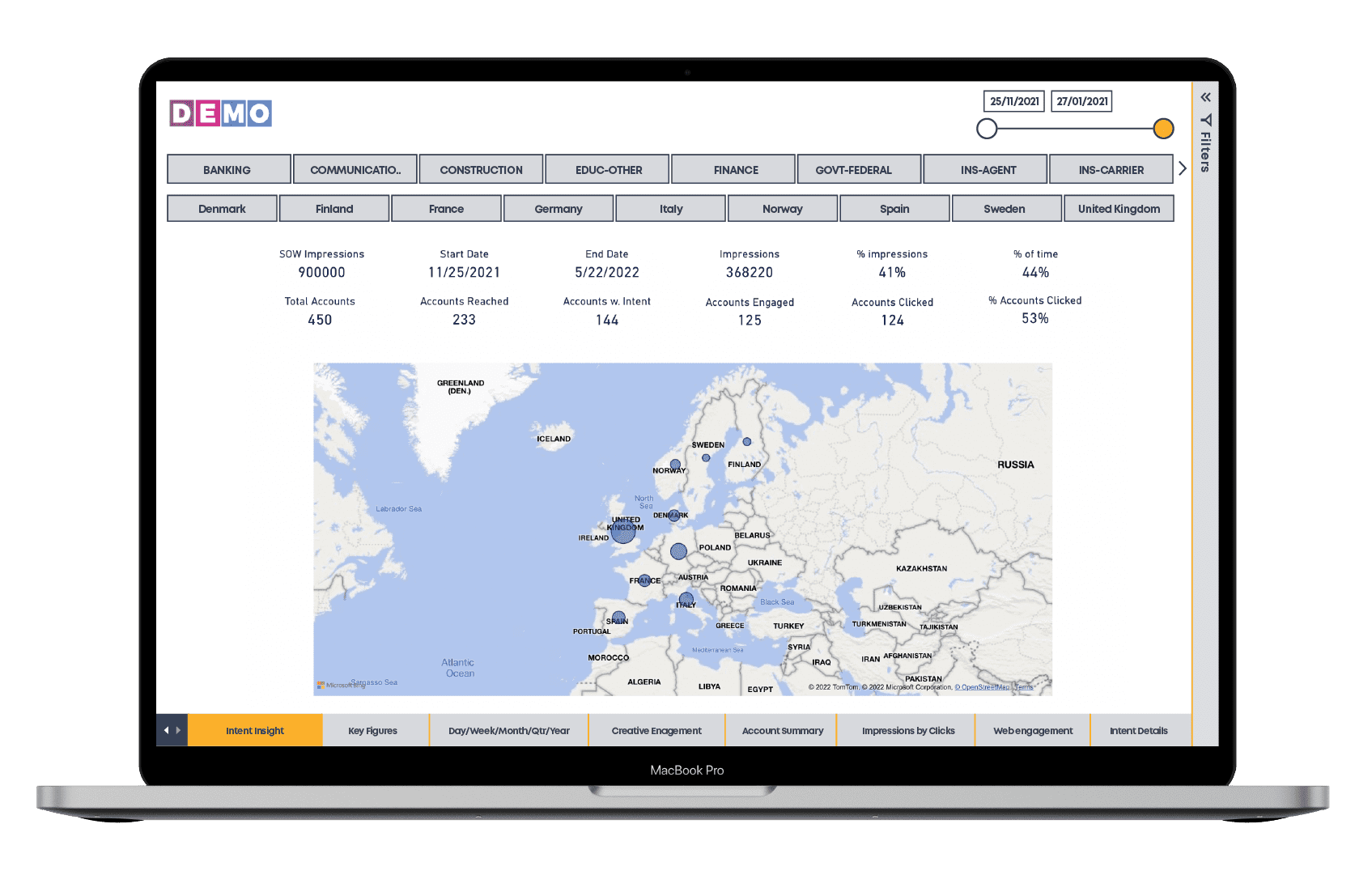Select the United Kingdom bubble on the map

coord(622,533)
